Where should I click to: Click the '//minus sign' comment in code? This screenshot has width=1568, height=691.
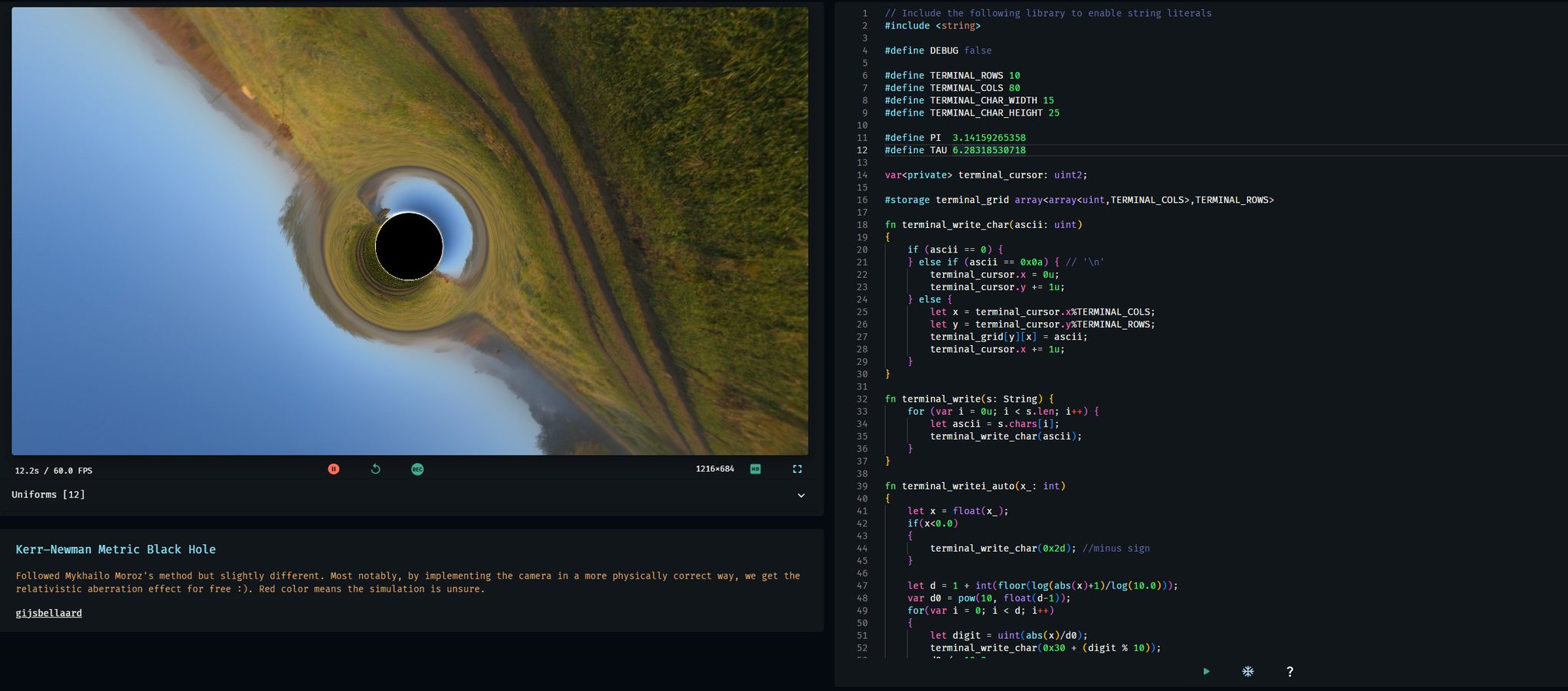click(x=1116, y=549)
